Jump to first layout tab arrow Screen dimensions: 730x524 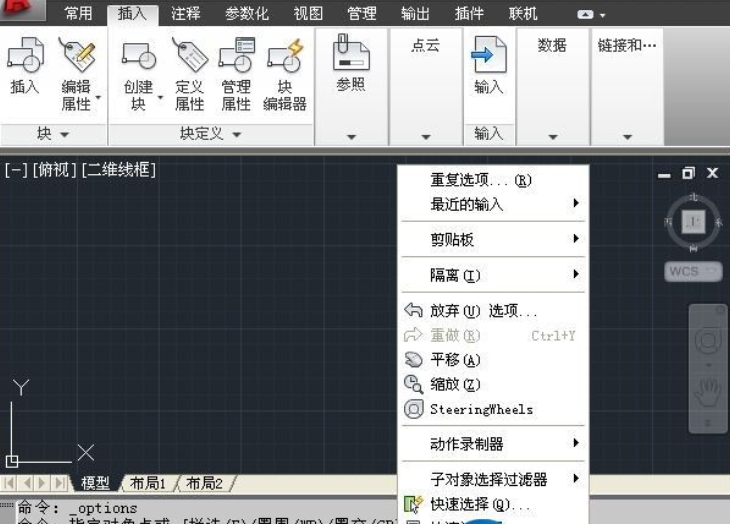coord(9,483)
